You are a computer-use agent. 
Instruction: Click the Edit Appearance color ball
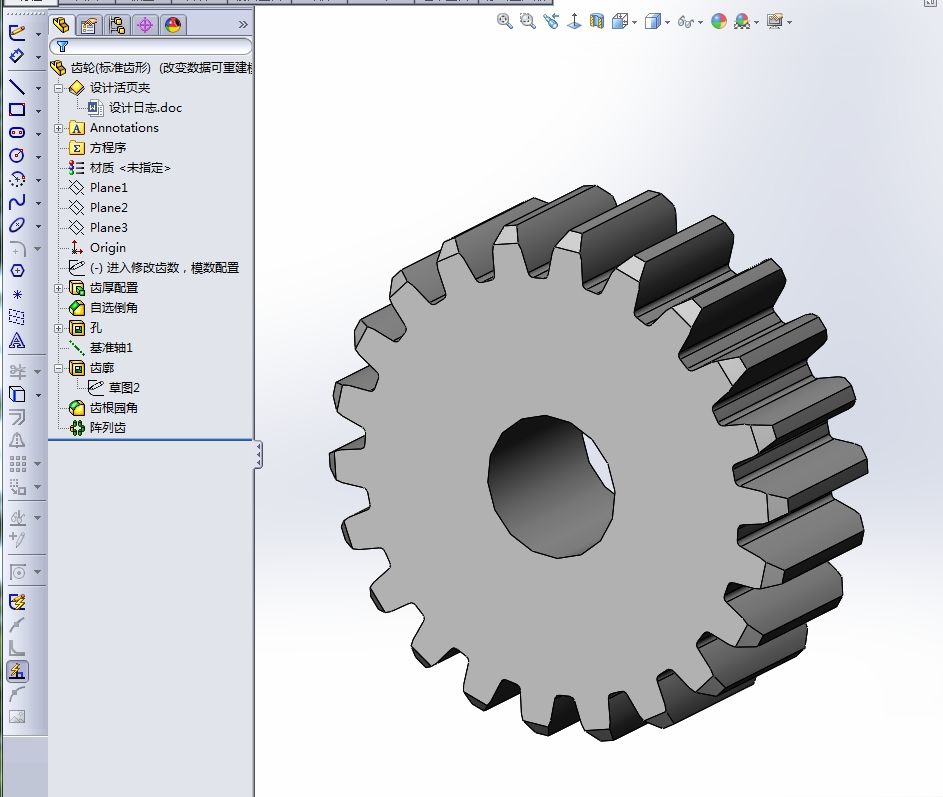[719, 22]
